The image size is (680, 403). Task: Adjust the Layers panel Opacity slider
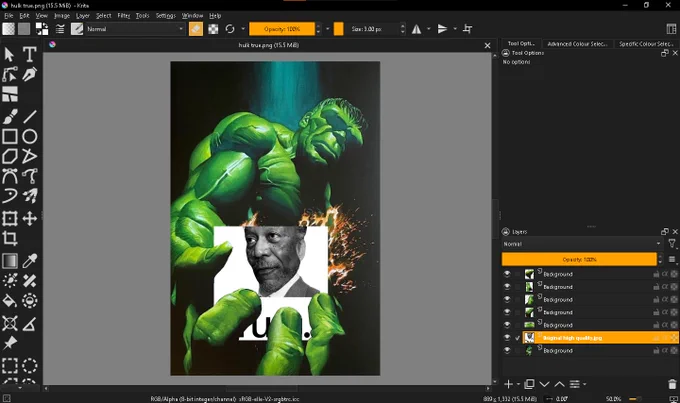(x=579, y=259)
